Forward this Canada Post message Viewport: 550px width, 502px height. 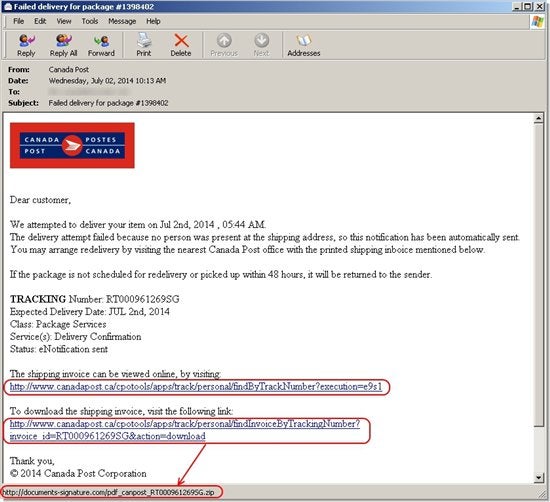coord(101,45)
